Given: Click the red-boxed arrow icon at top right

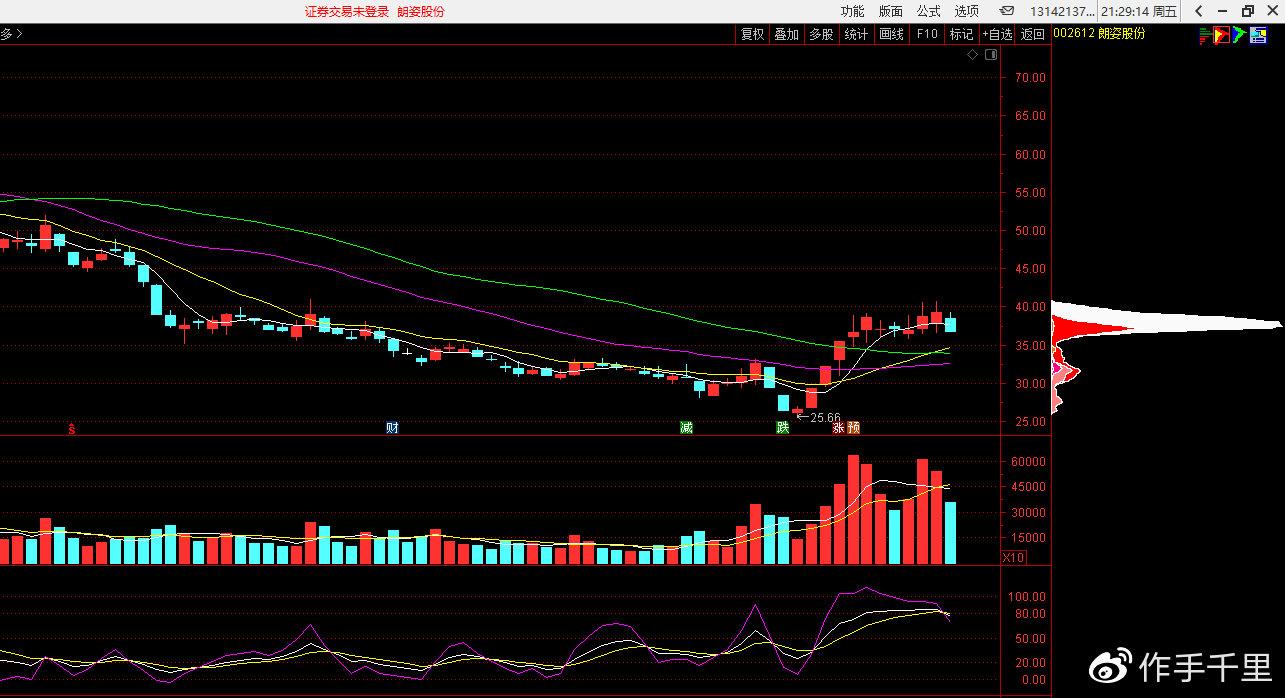Looking at the screenshot, I should (x=1222, y=34).
